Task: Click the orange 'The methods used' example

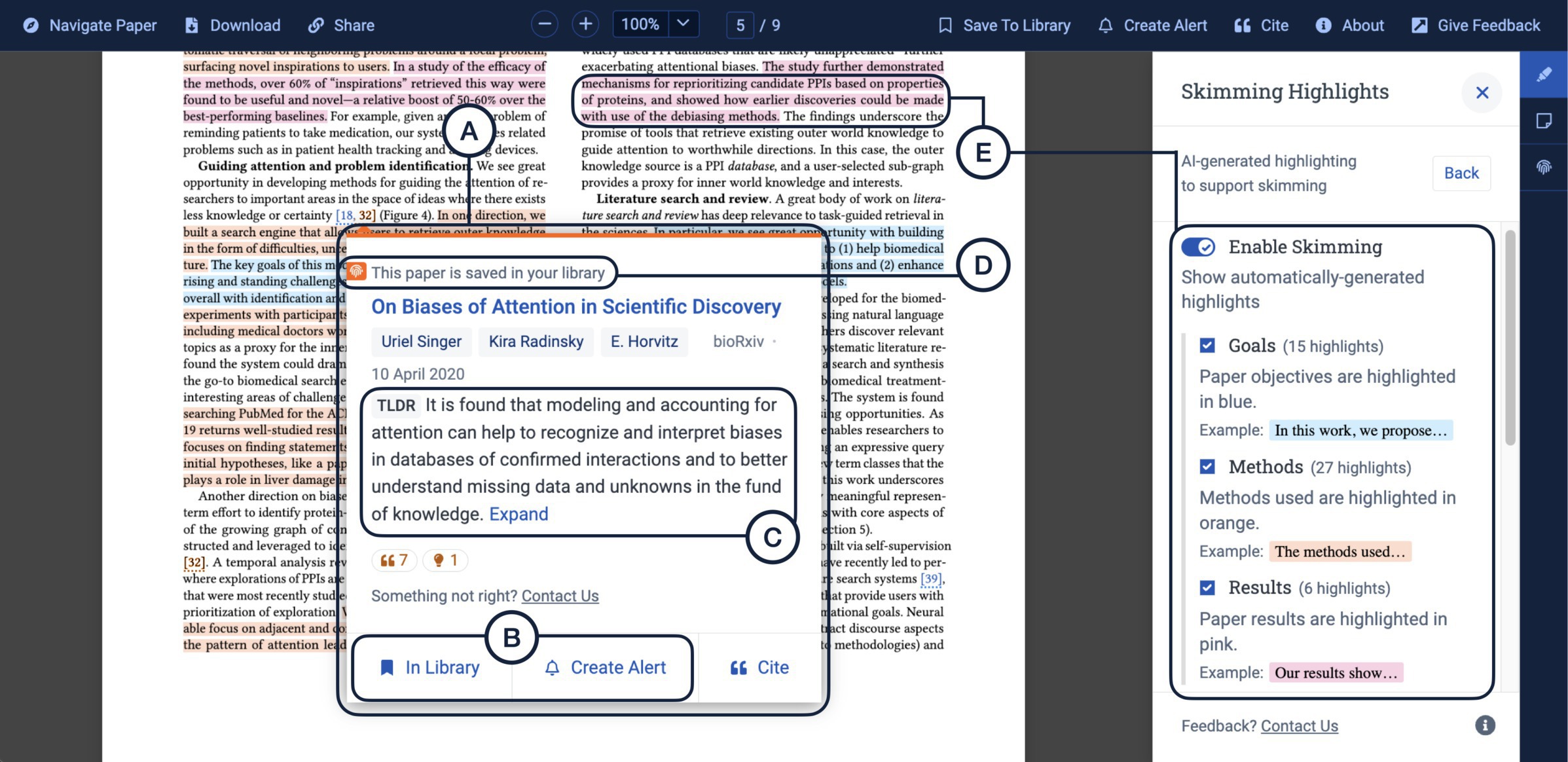Action: 1340,552
